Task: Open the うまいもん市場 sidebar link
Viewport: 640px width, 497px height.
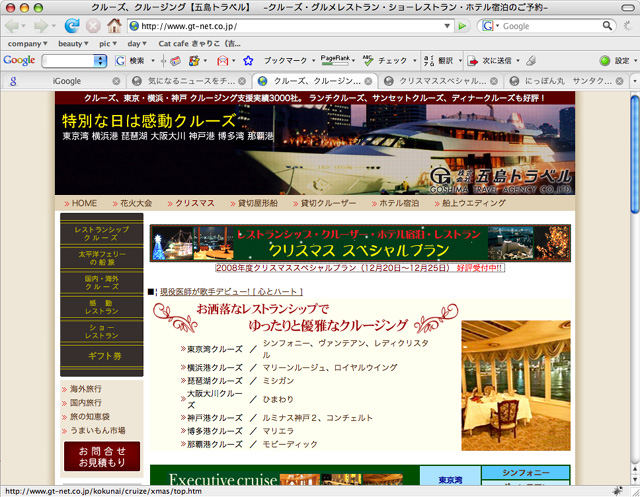Action: pyautogui.click(x=97, y=430)
